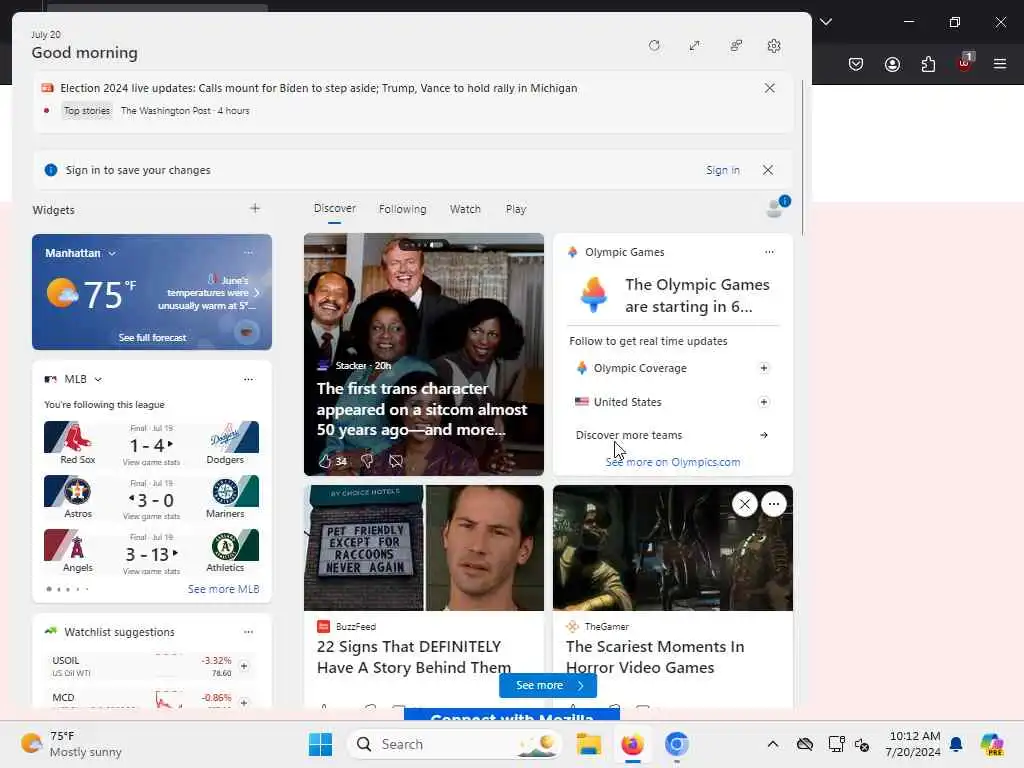Open widgets settings gear
This screenshot has width=1024, height=768.
(x=774, y=46)
